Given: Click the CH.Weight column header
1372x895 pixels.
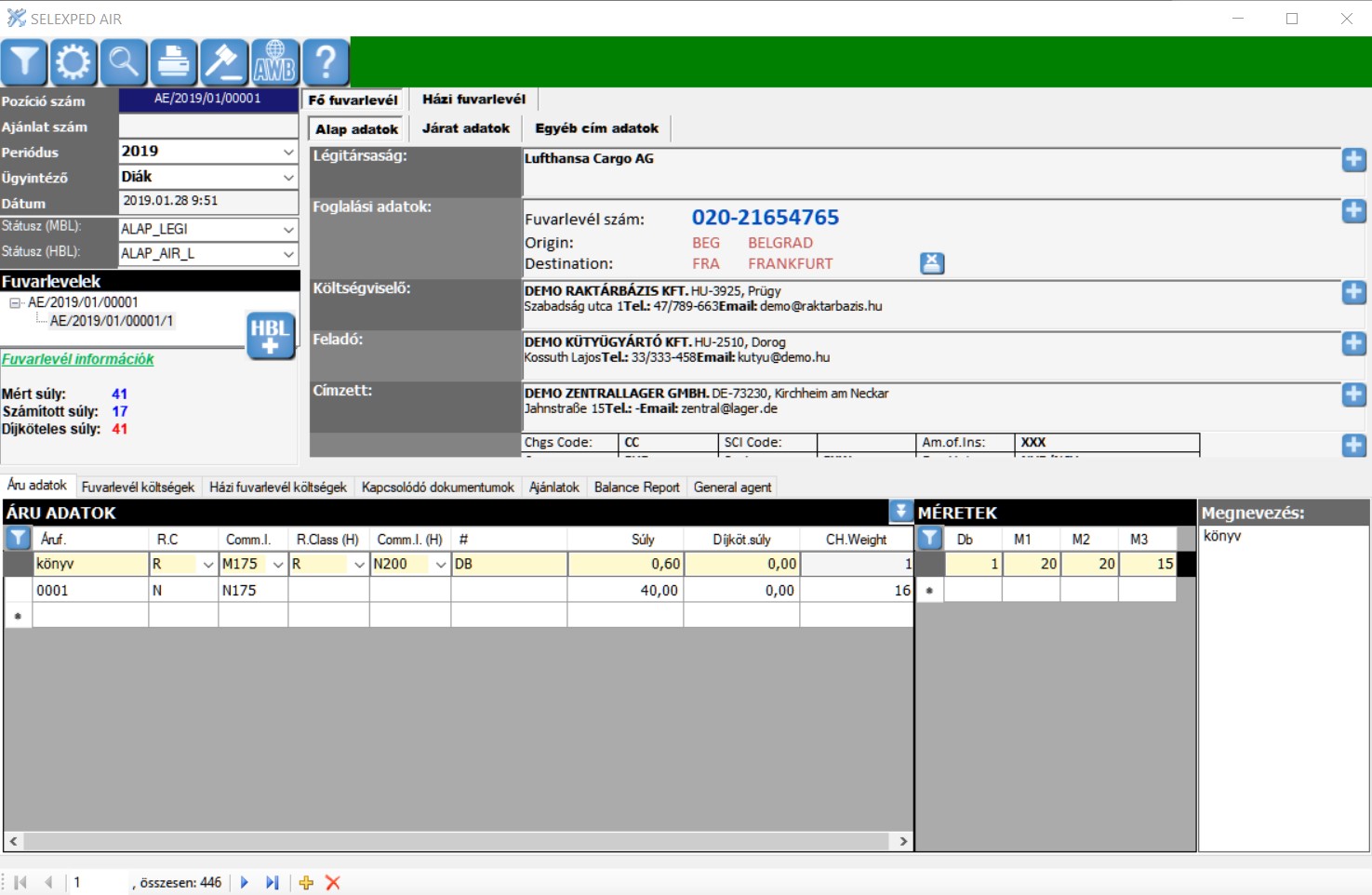Looking at the screenshot, I should (857, 539).
